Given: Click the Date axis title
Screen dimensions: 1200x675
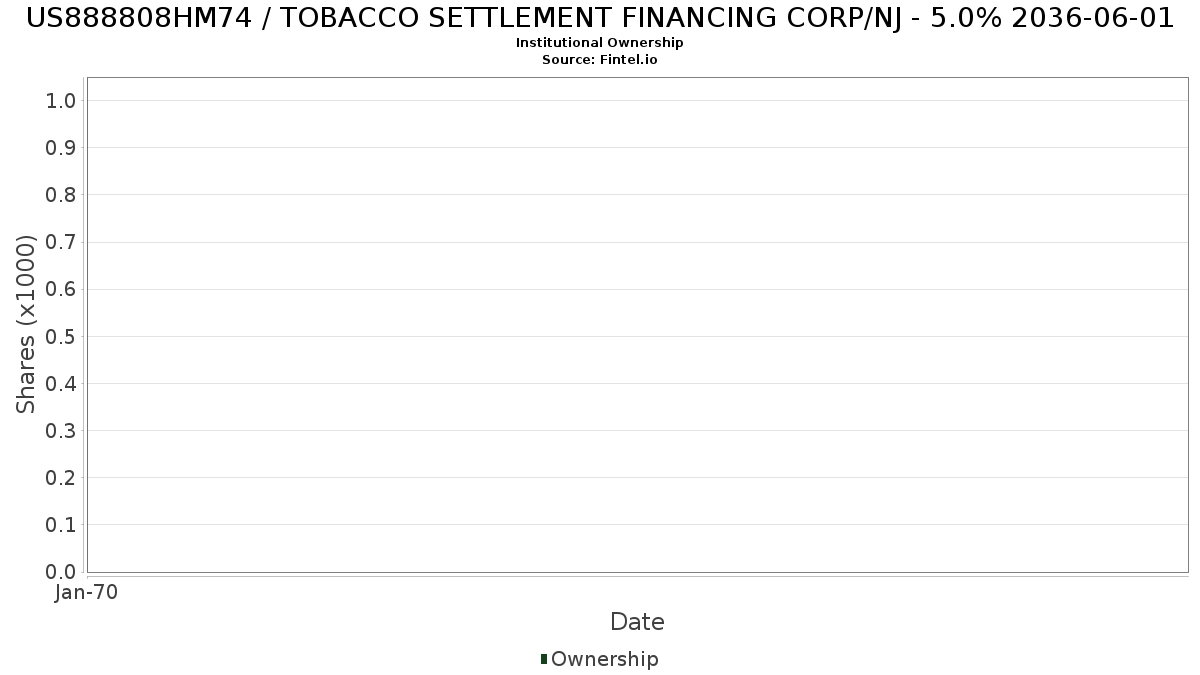Looking at the screenshot, I should 637,622.
